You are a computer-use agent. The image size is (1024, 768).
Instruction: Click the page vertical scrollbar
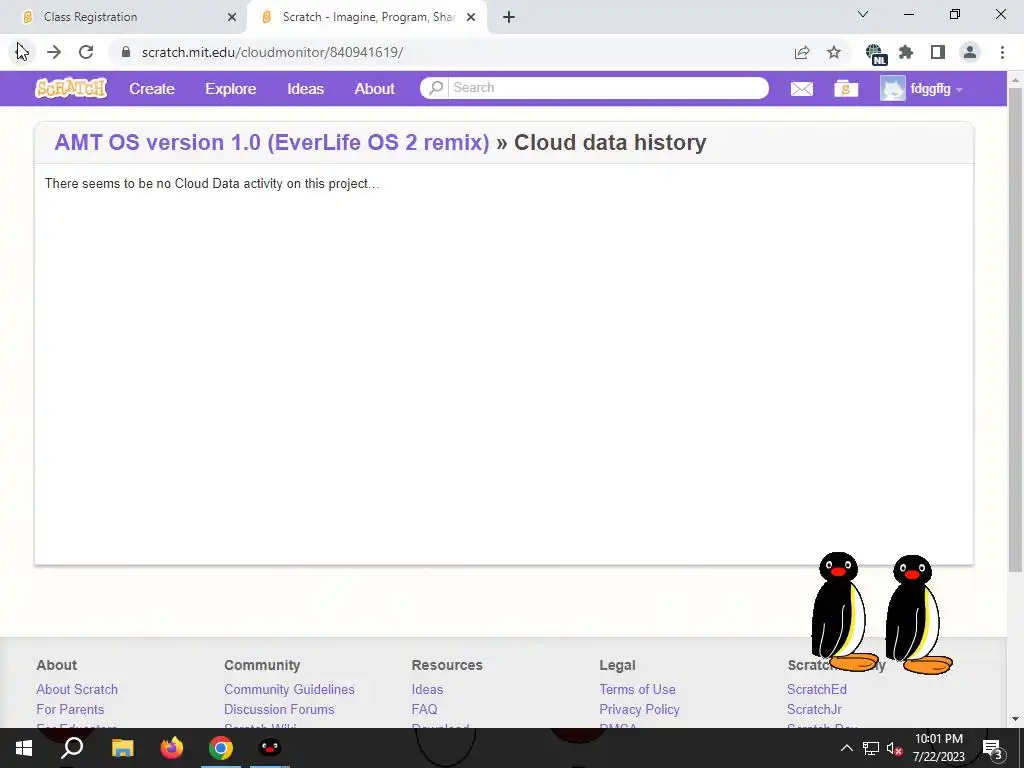click(x=1015, y=330)
